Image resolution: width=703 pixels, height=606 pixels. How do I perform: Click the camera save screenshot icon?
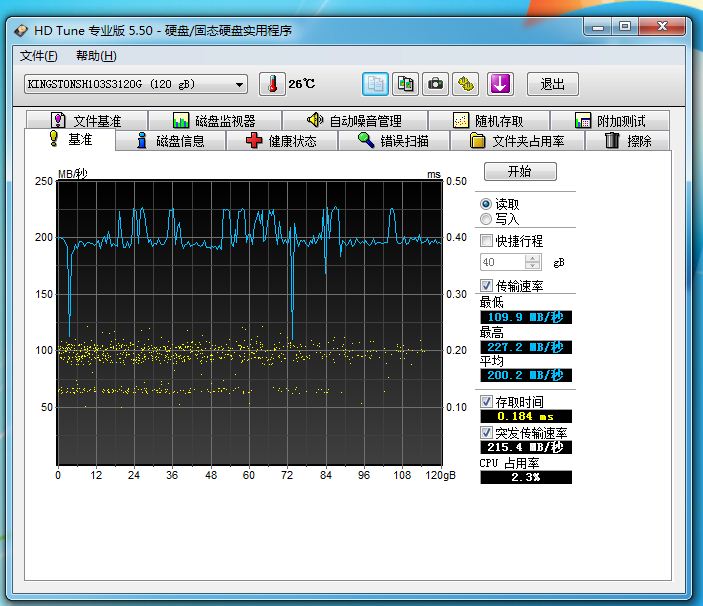tap(435, 84)
